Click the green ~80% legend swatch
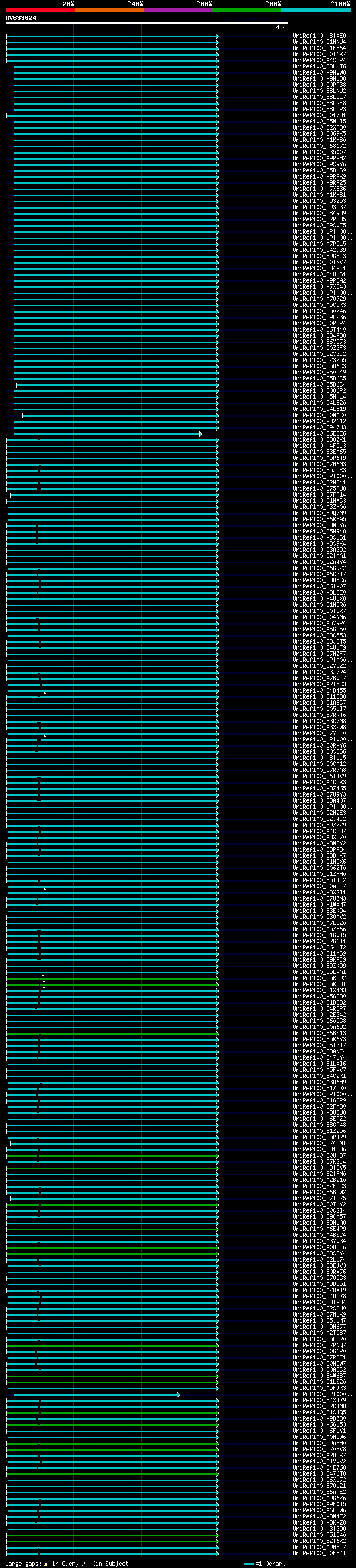 coord(247,10)
